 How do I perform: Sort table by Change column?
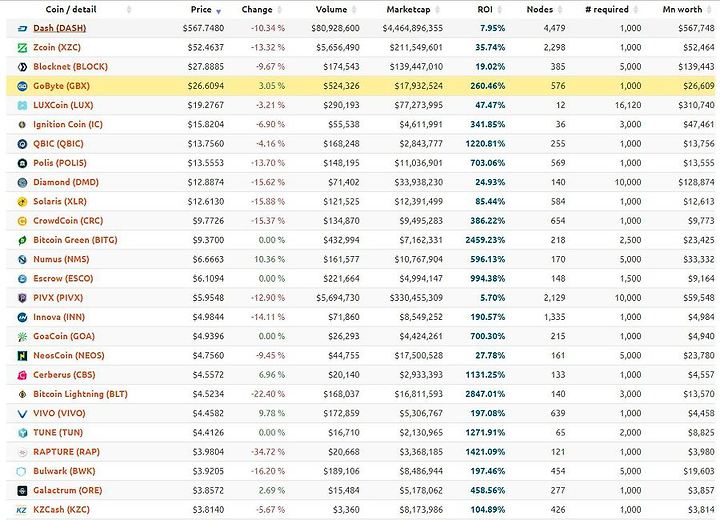[257, 9]
